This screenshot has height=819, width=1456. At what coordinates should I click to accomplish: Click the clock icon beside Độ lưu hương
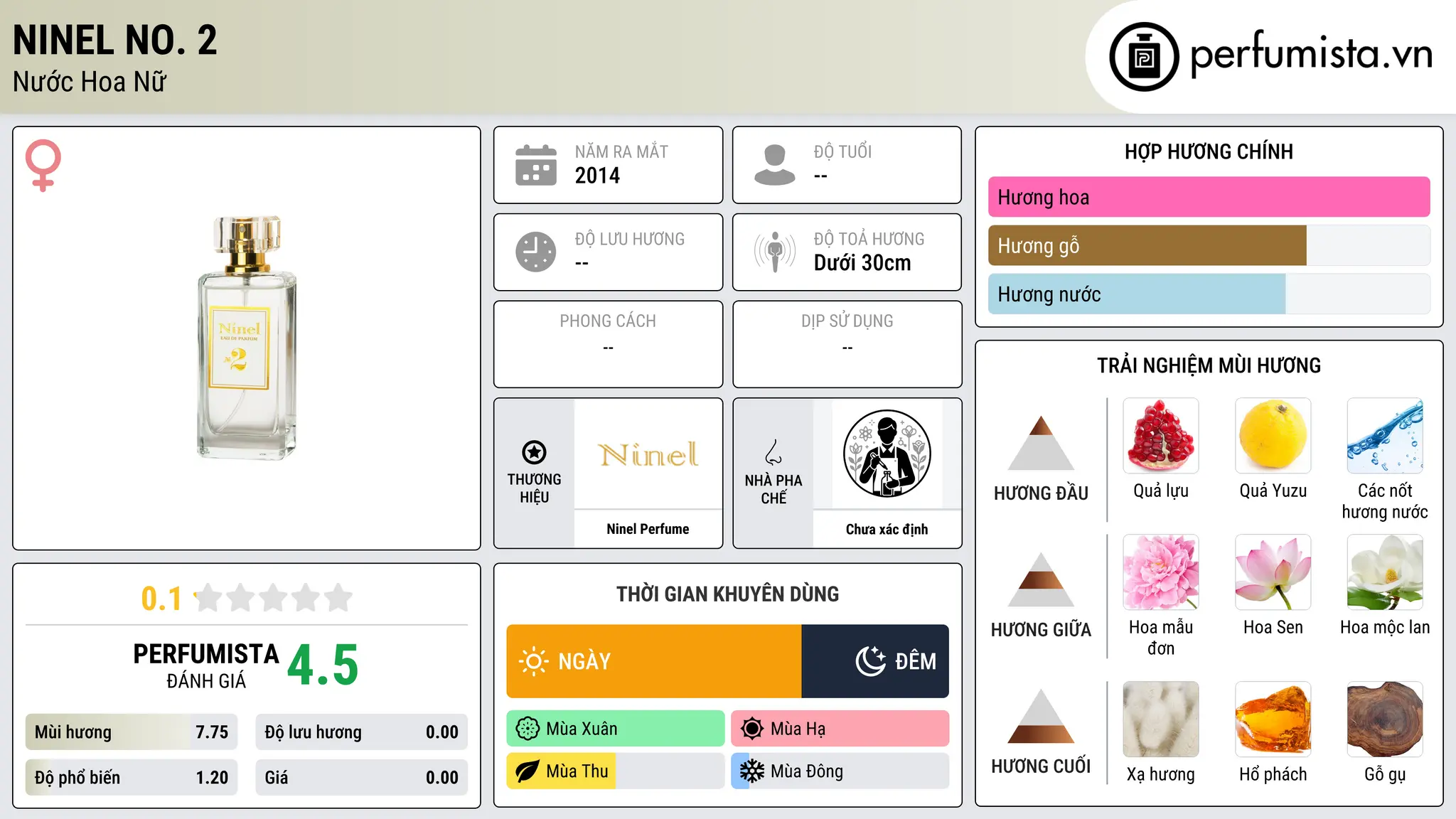(x=536, y=252)
